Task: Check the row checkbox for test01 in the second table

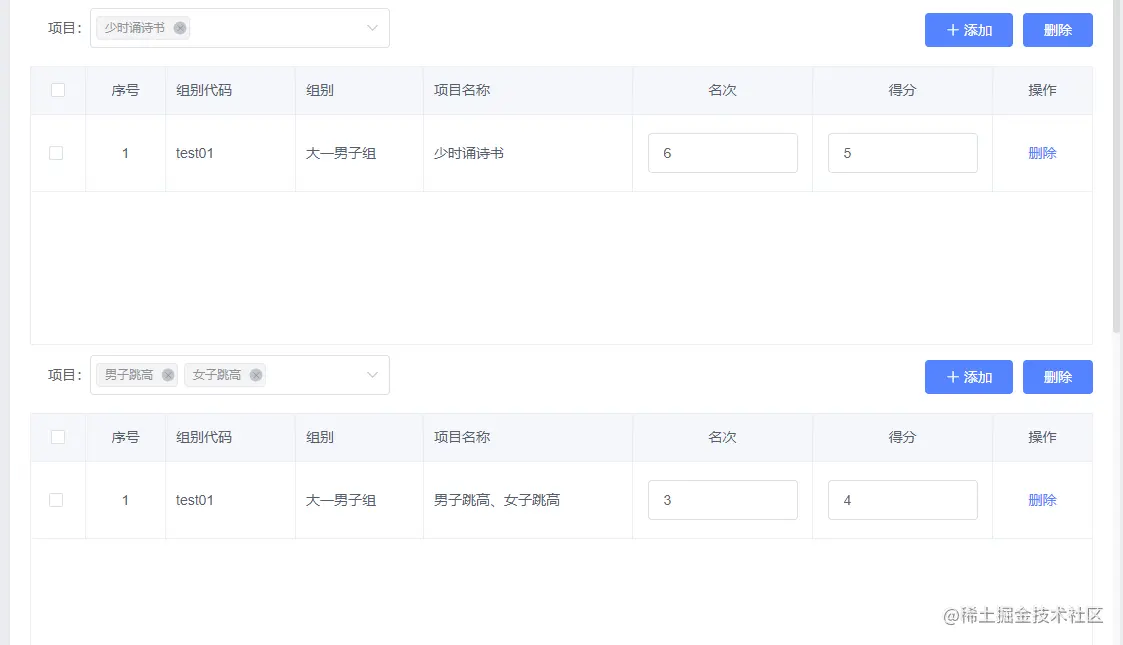Action: [x=57, y=500]
